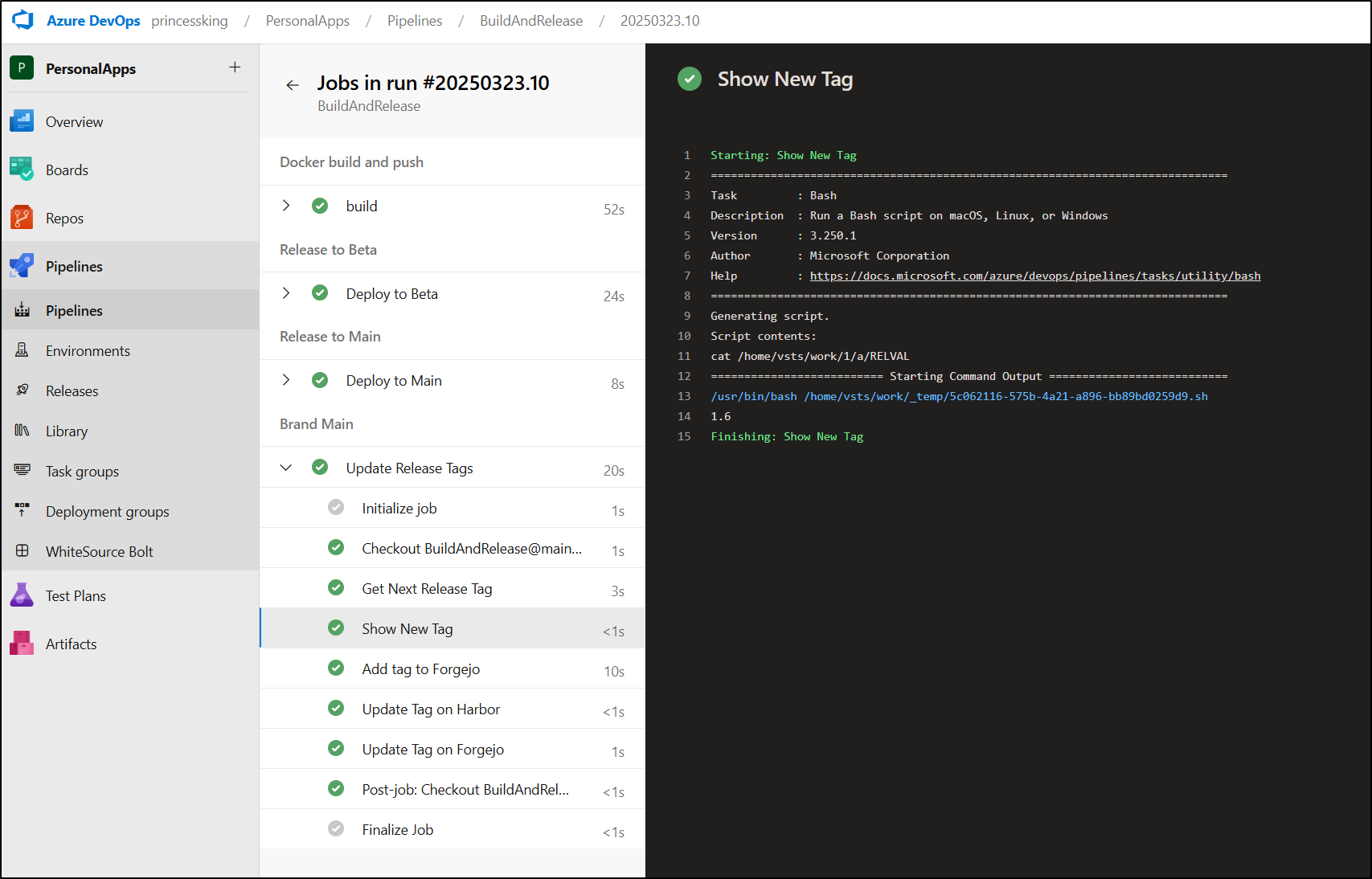Click the green success icon for build job
The height and width of the screenshot is (879, 1372).
[x=320, y=206]
